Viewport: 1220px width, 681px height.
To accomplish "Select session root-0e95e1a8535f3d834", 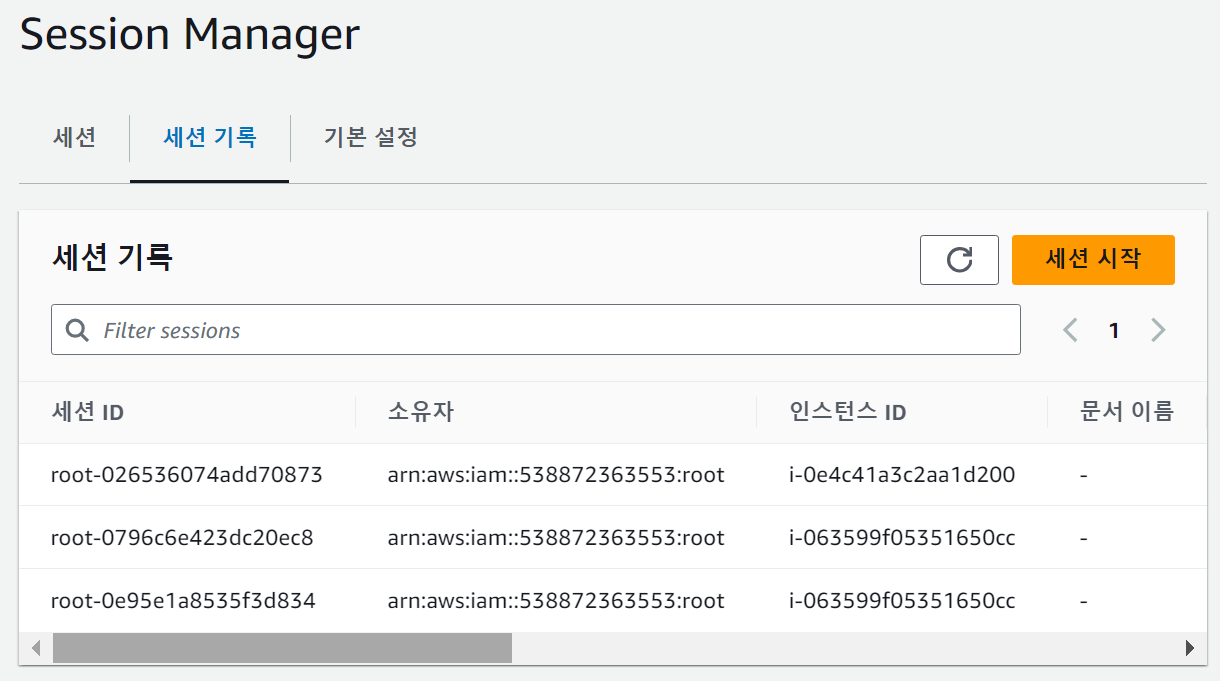I will 183,601.
